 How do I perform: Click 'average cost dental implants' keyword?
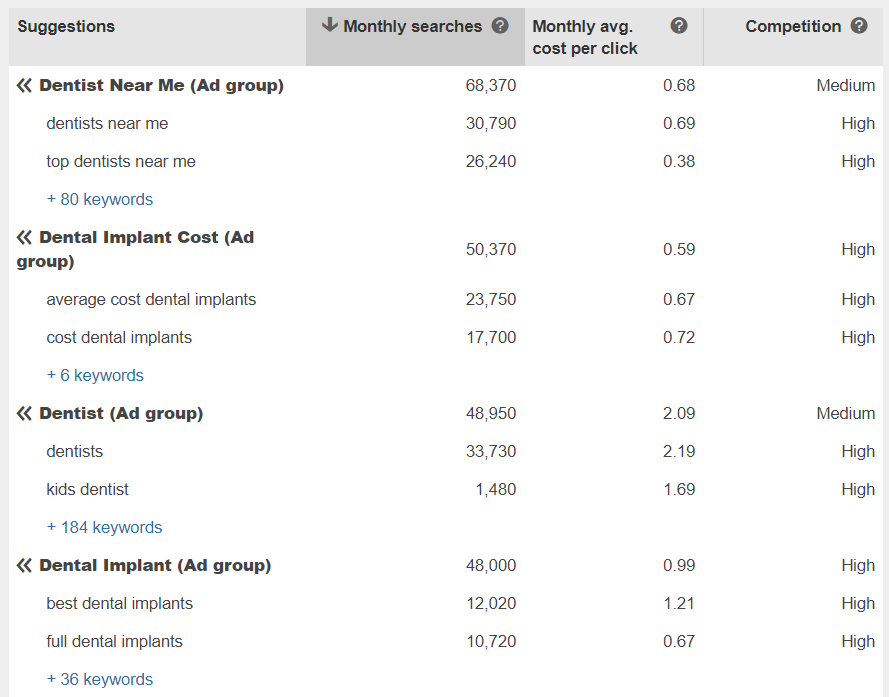[151, 300]
